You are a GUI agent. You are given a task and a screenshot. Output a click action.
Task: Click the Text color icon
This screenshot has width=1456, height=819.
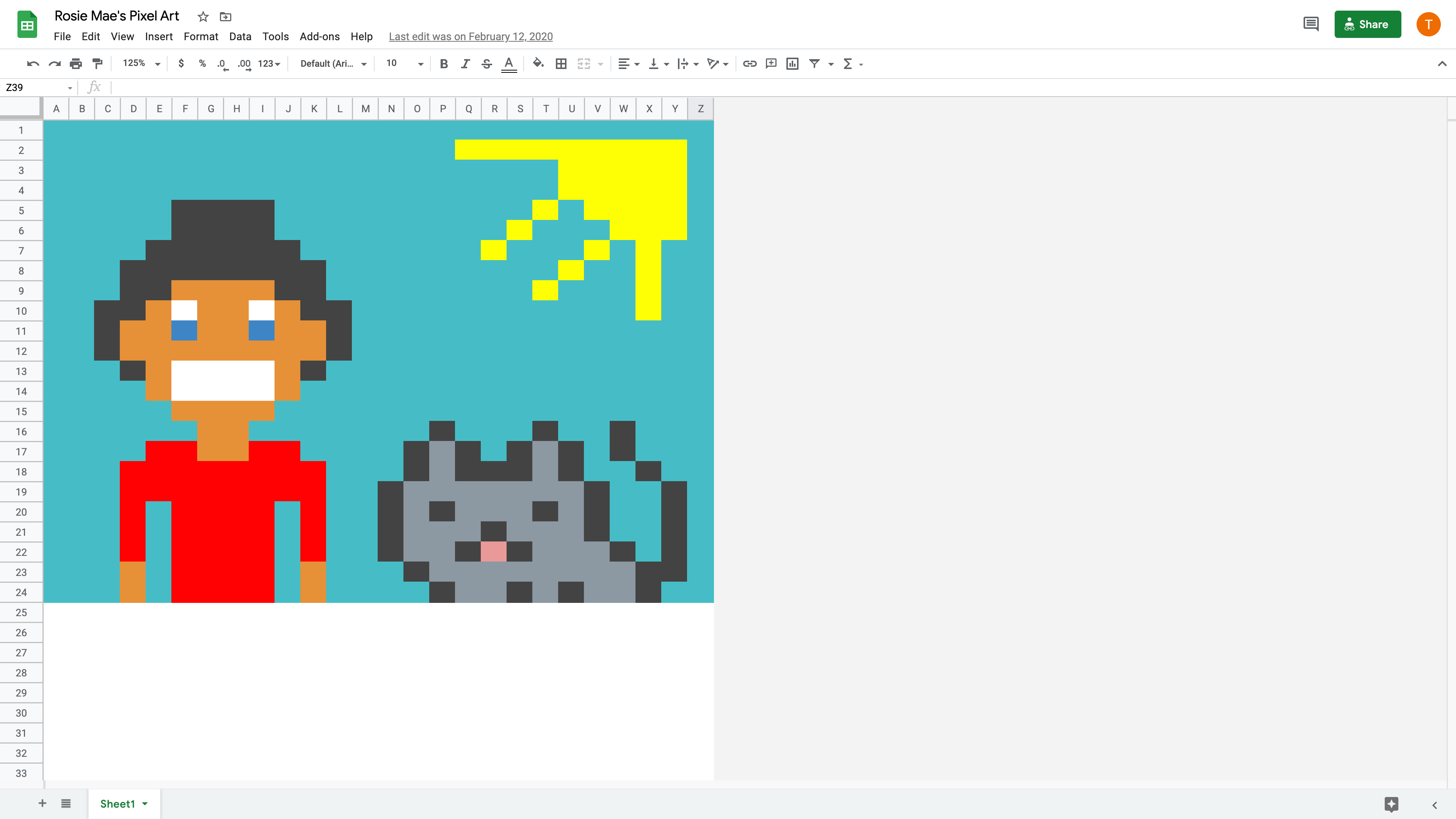[x=509, y=63]
